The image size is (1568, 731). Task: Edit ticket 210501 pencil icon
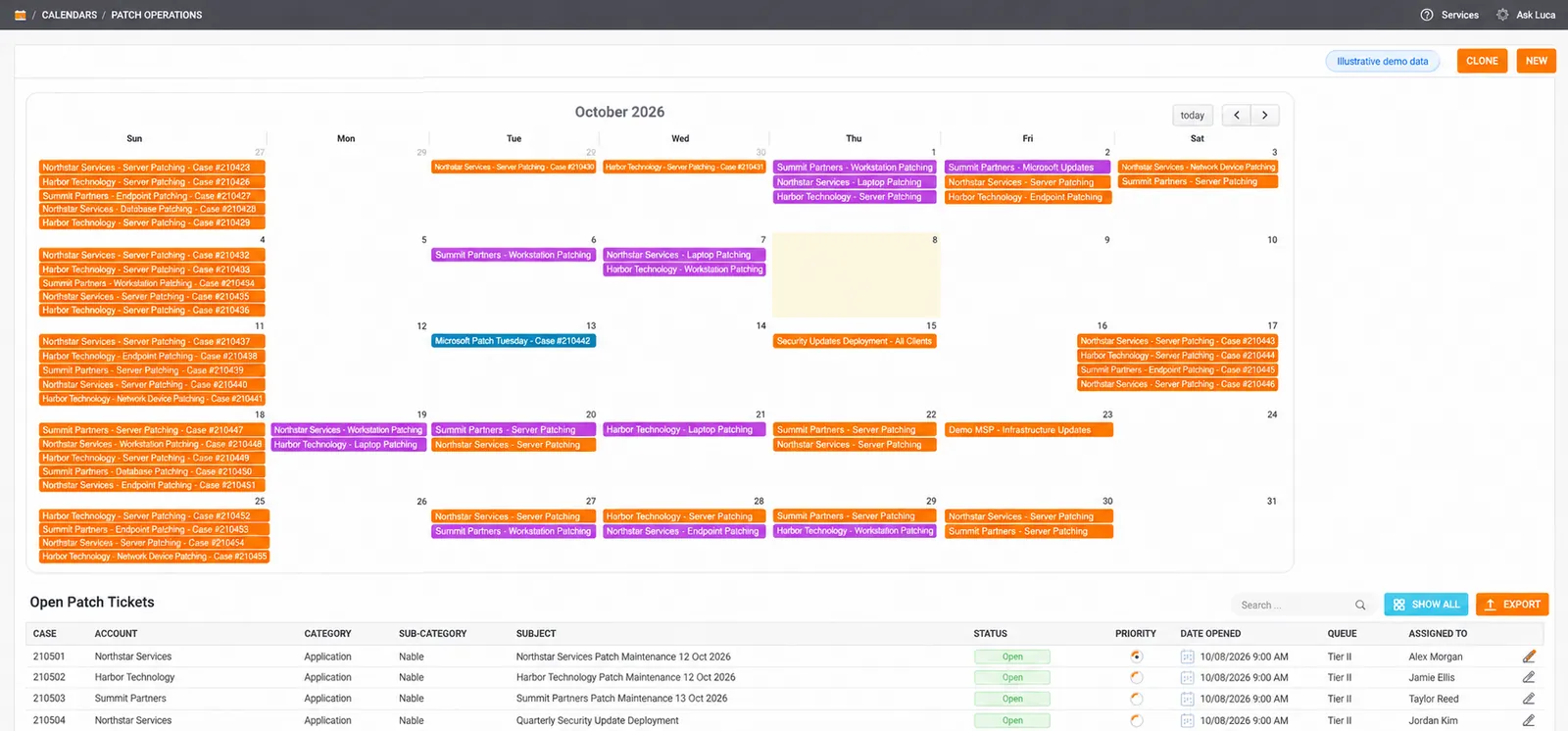pyautogui.click(x=1529, y=657)
